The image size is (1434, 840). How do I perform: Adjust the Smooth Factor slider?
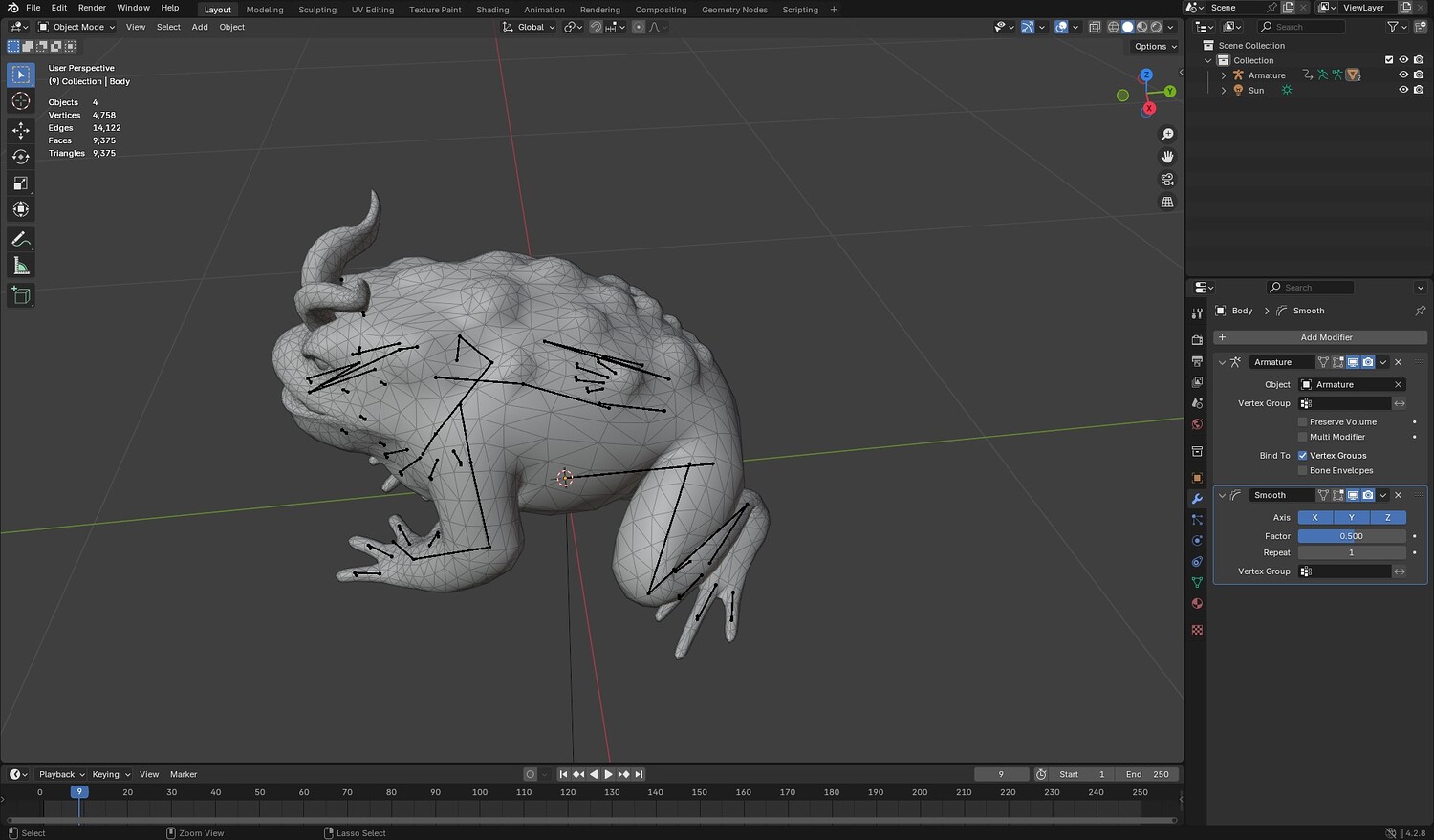(1351, 536)
